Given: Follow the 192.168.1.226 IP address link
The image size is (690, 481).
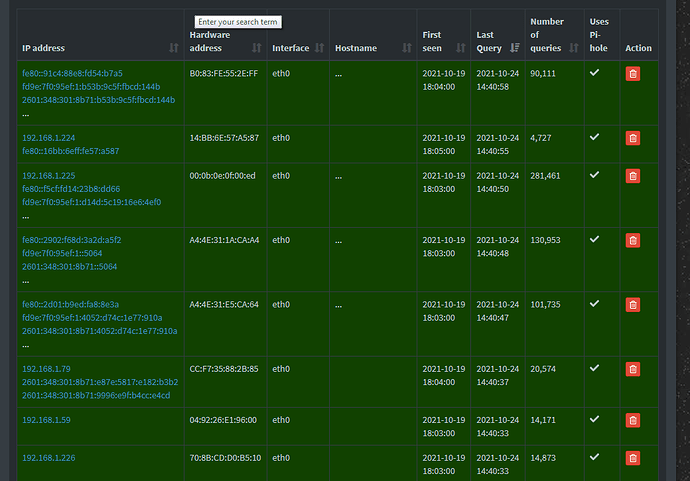Looking at the screenshot, I should point(48,458).
